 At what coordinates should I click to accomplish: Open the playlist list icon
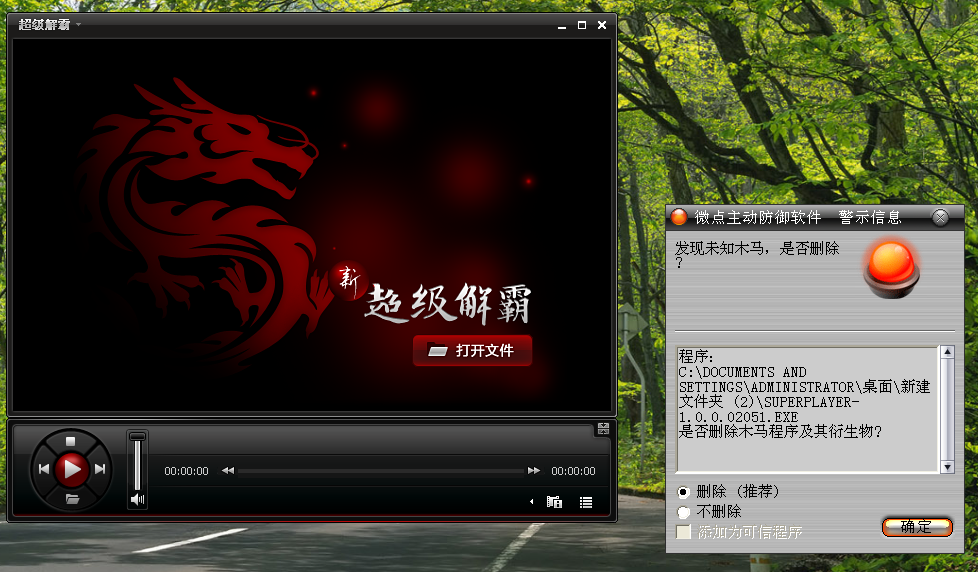(586, 502)
